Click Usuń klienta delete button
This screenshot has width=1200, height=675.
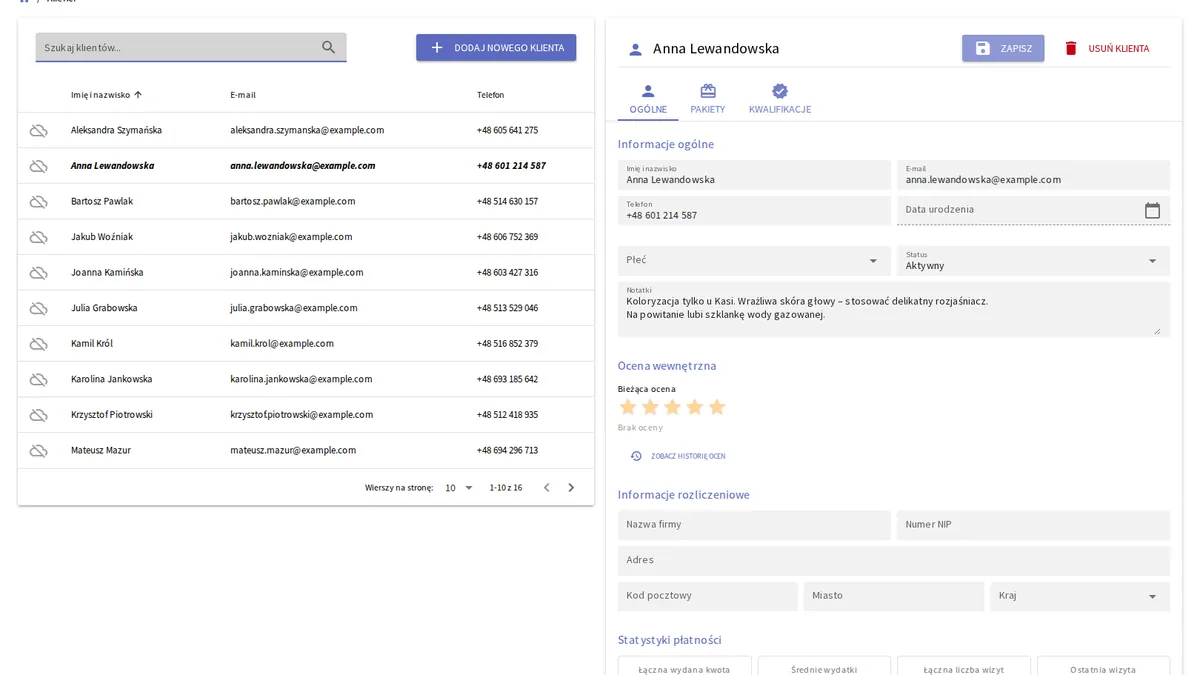coord(1106,48)
